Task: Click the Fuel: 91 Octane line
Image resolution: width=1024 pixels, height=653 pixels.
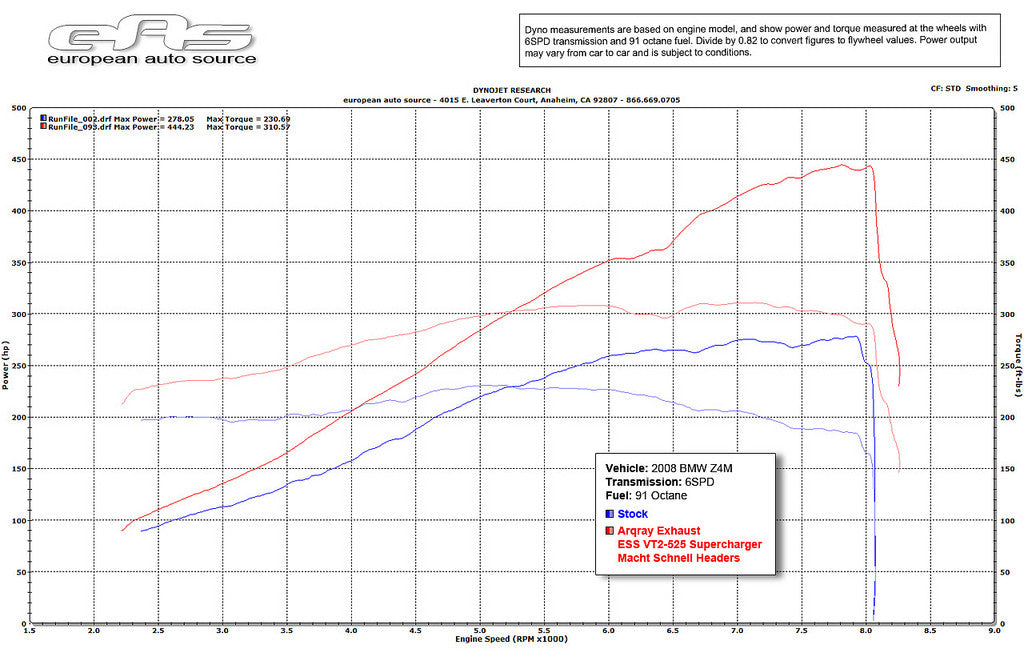Action: click(x=646, y=495)
